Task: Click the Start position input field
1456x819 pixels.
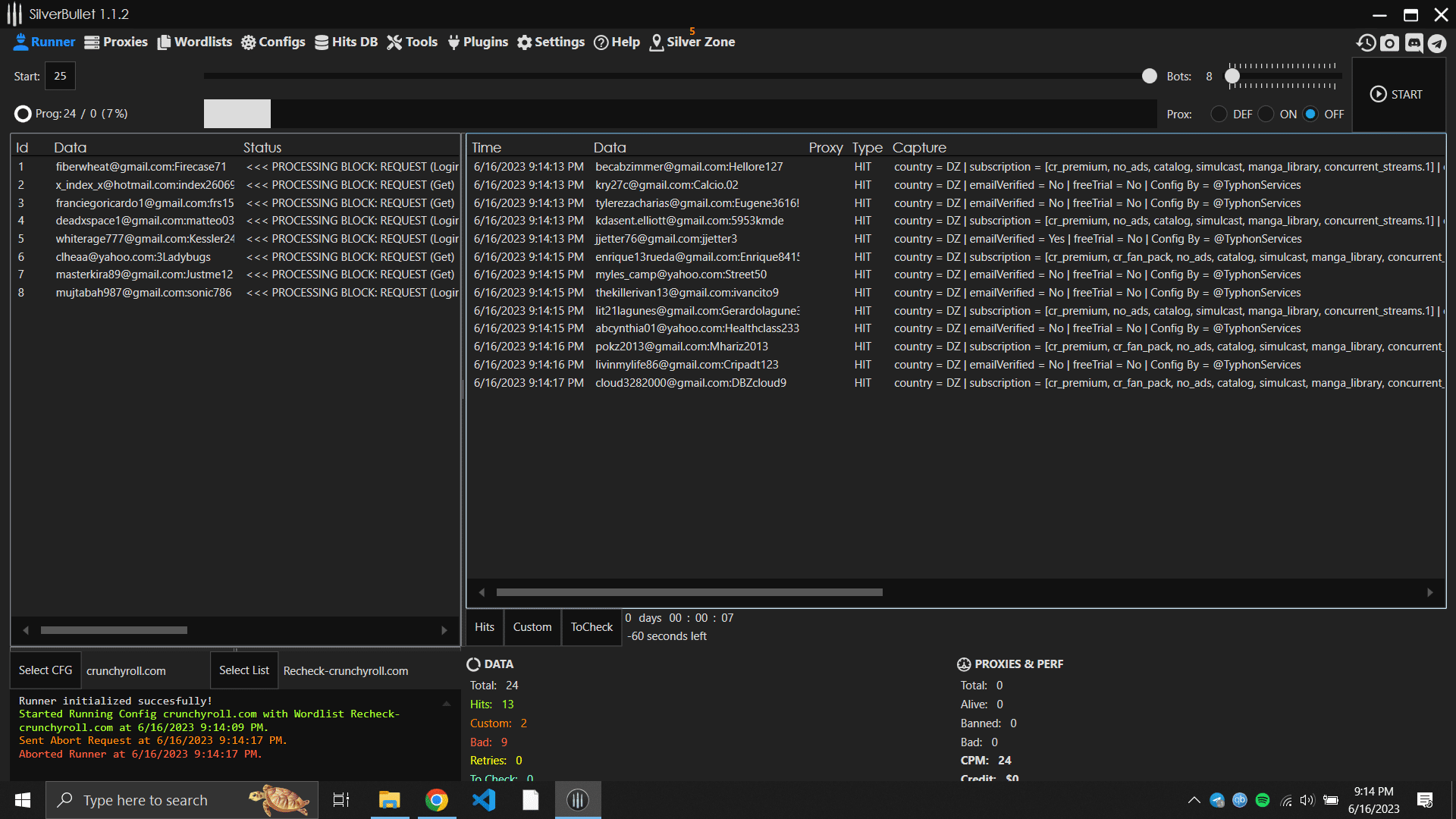Action: (61, 77)
